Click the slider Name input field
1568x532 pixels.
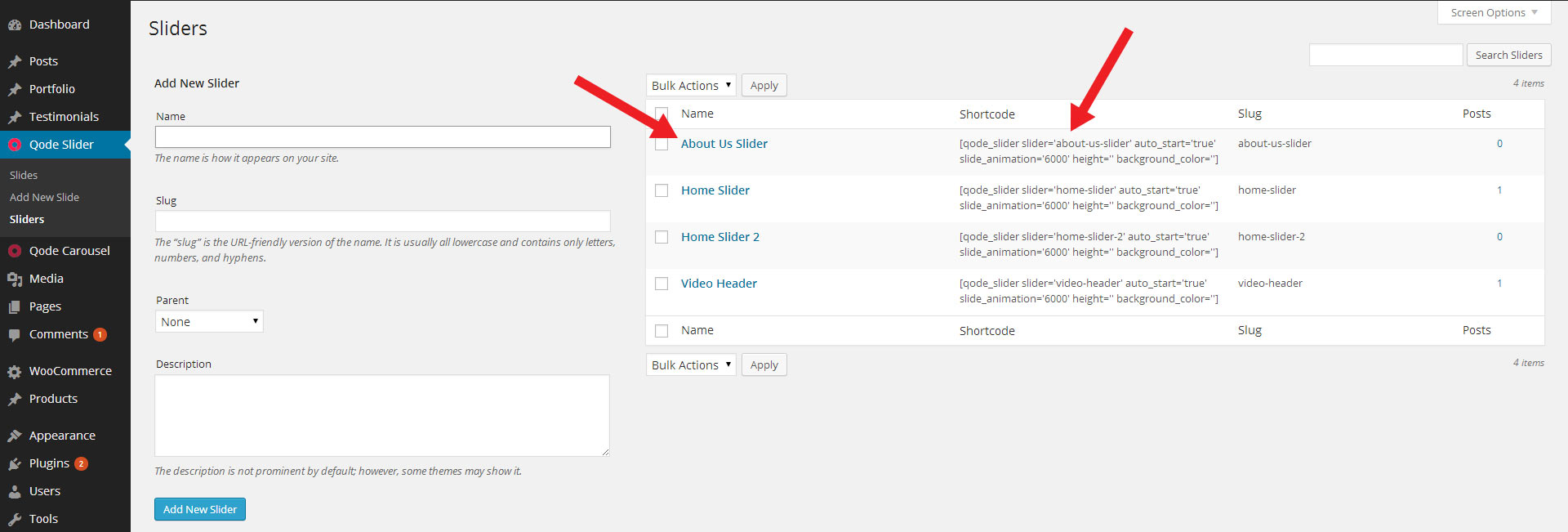coord(382,137)
